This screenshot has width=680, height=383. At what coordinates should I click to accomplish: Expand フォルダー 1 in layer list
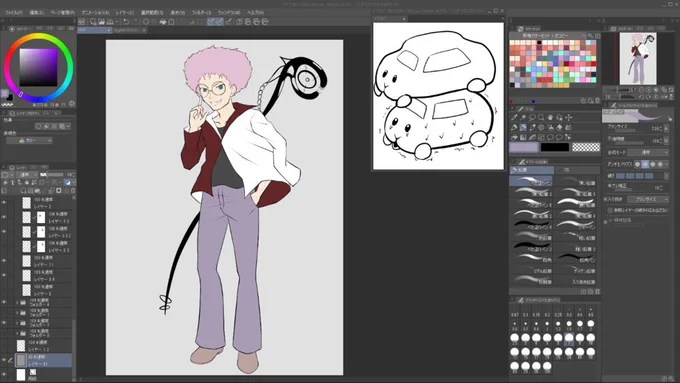pos(17,313)
